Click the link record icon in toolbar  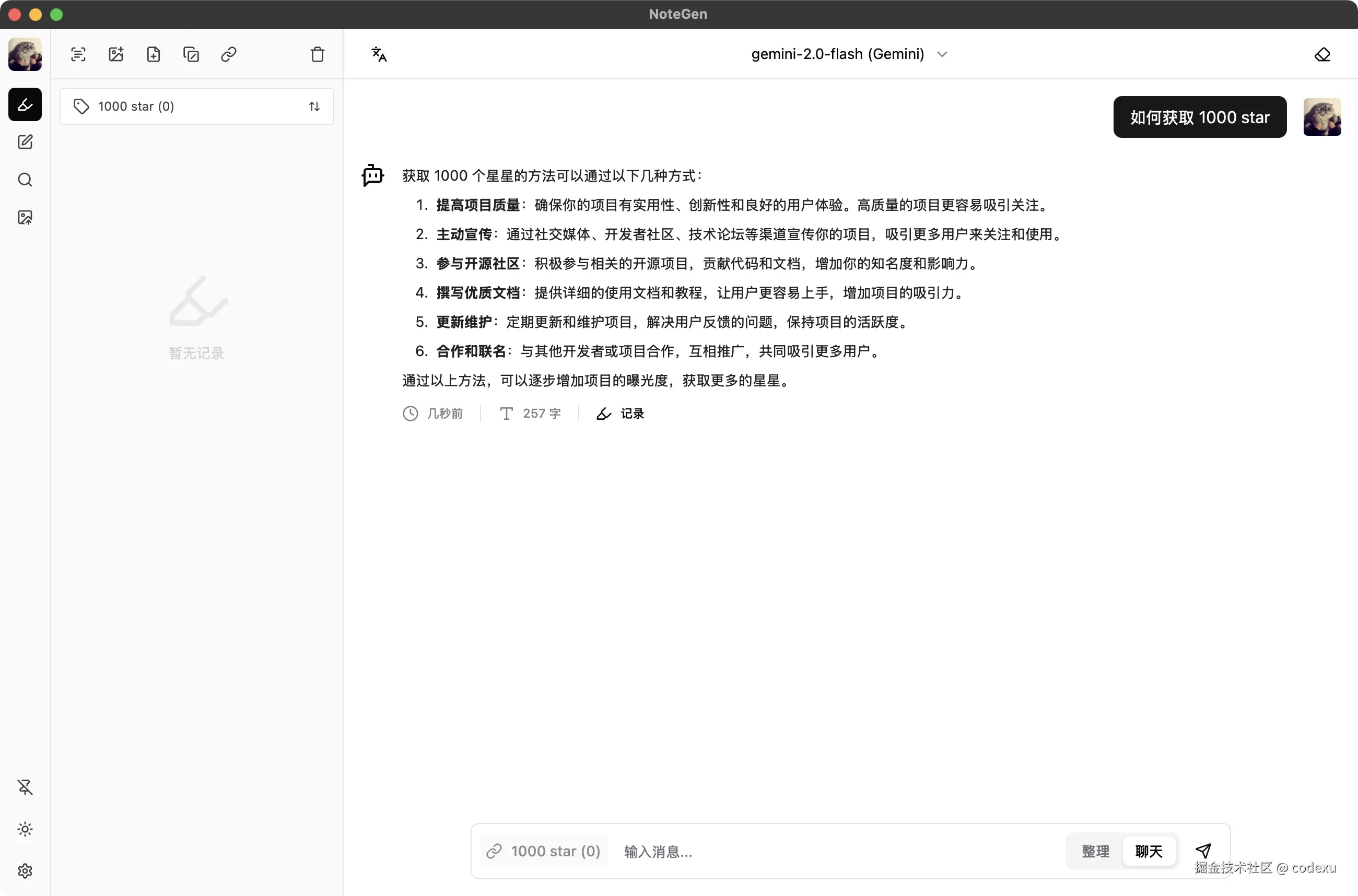(229, 55)
